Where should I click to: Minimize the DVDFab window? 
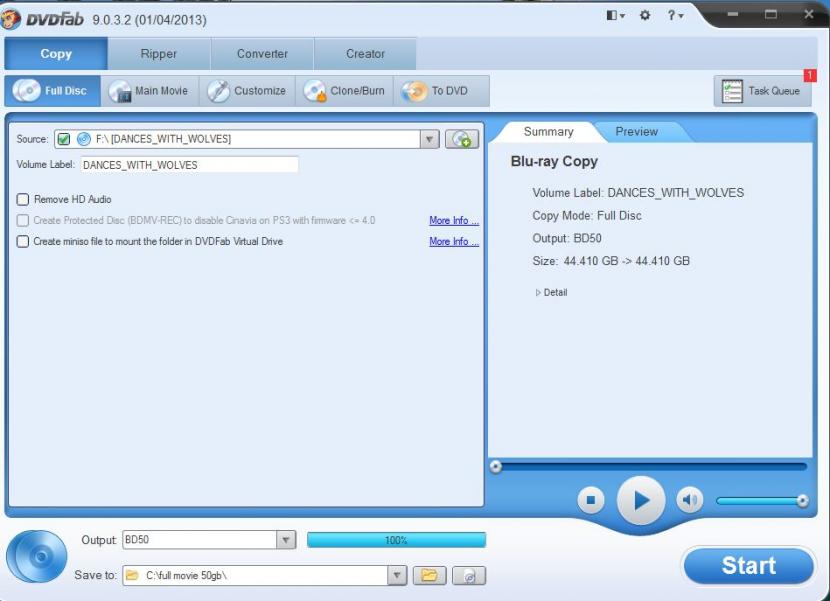(x=733, y=14)
